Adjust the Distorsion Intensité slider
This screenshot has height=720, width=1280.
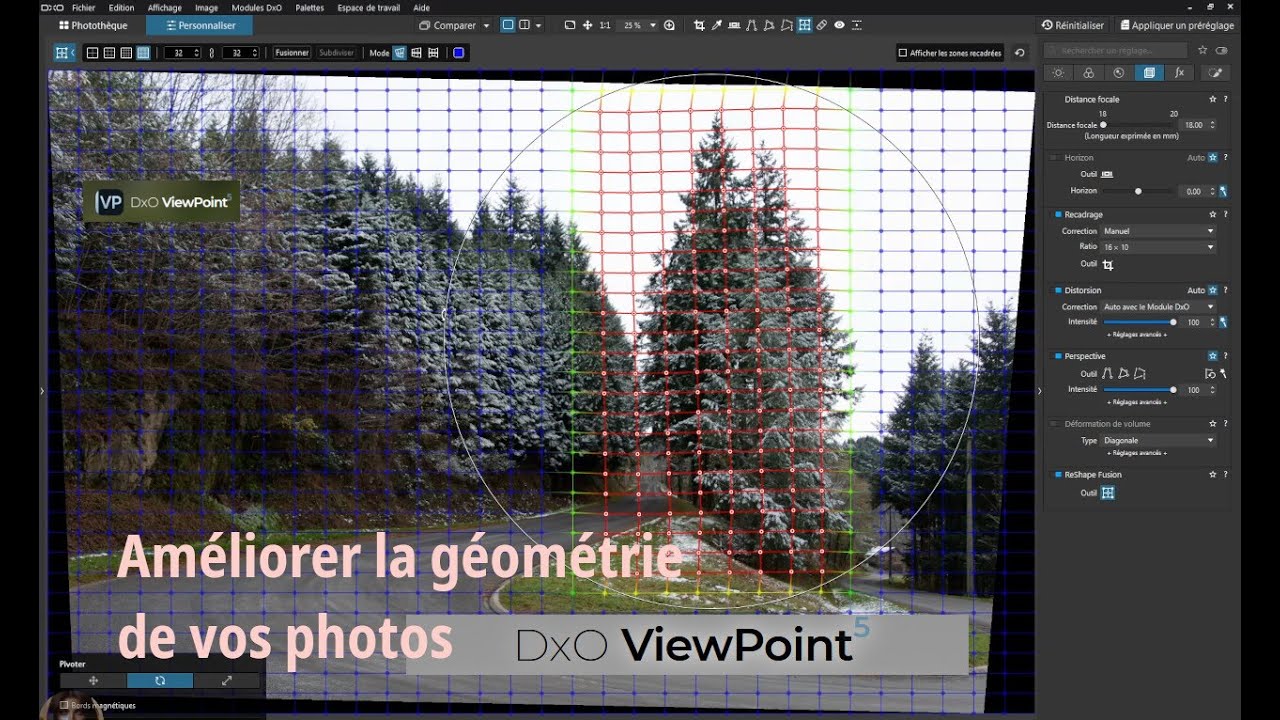pyautogui.click(x=1139, y=322)
